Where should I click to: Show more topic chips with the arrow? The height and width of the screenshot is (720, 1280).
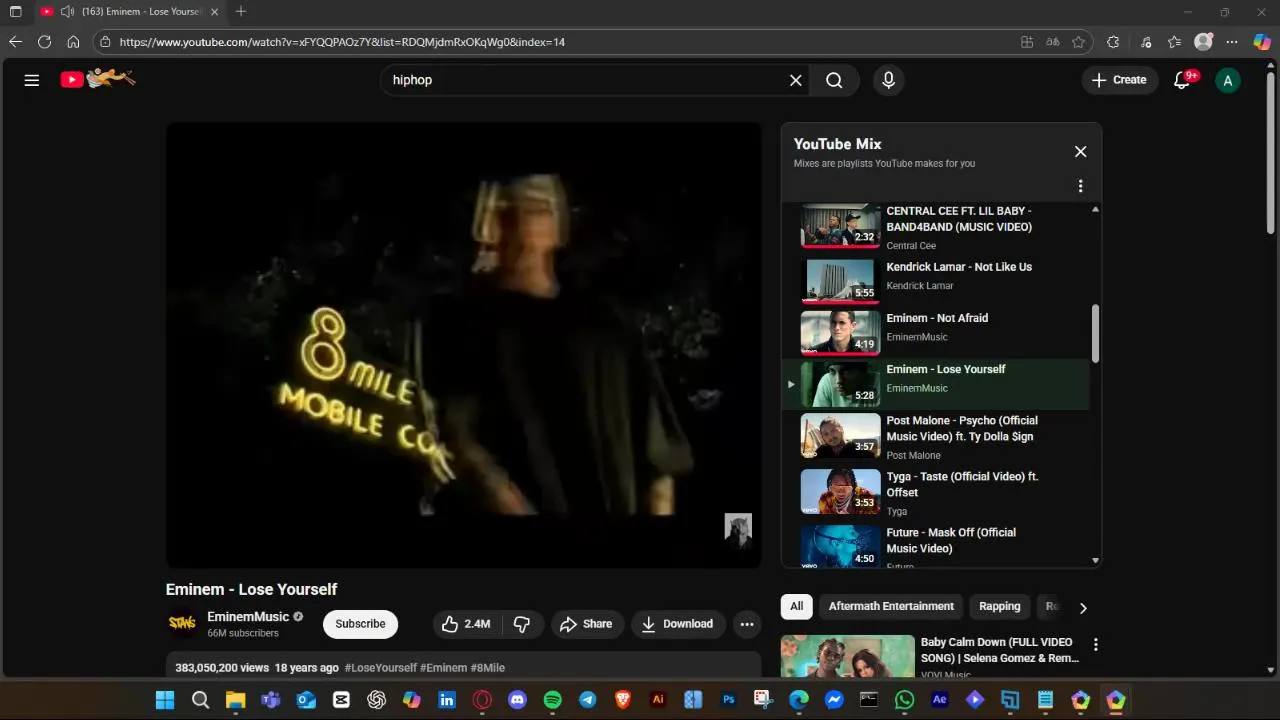[x=1083, y=607]
